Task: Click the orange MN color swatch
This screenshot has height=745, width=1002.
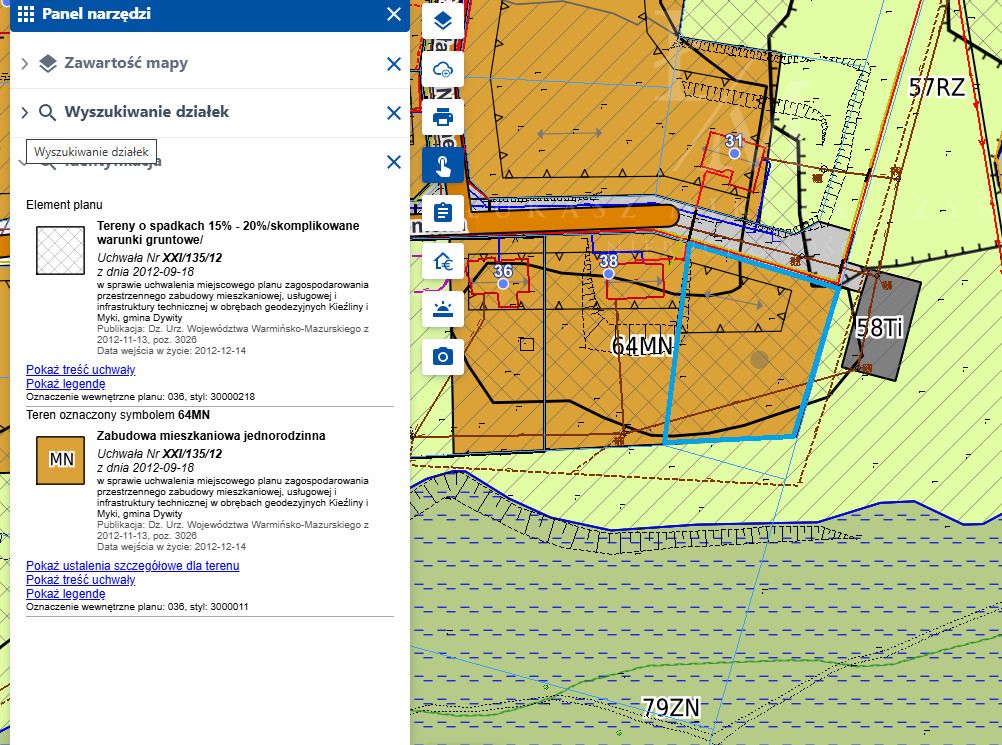Action: tap(61, 461)
